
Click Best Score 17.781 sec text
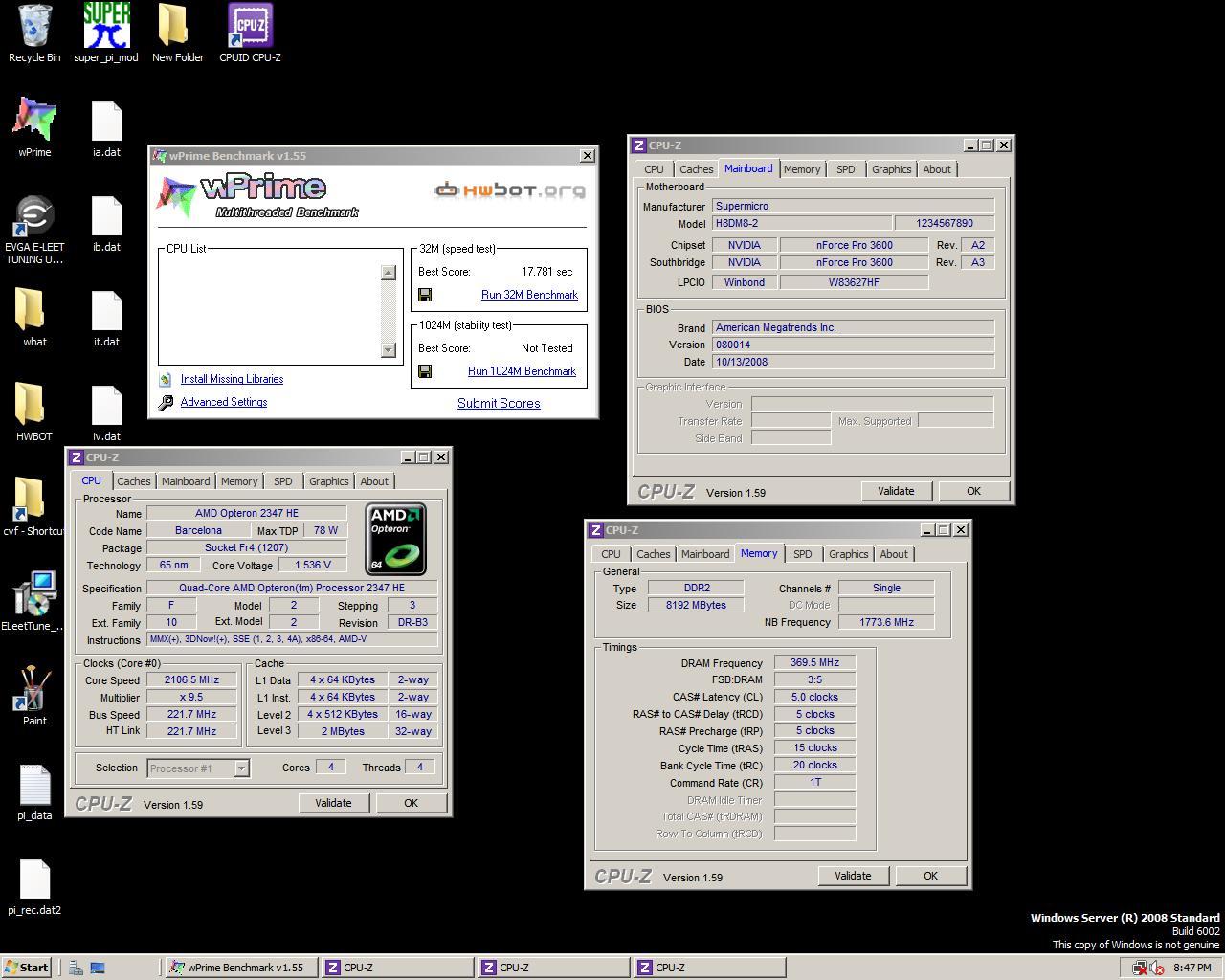(x=546, y=272)
